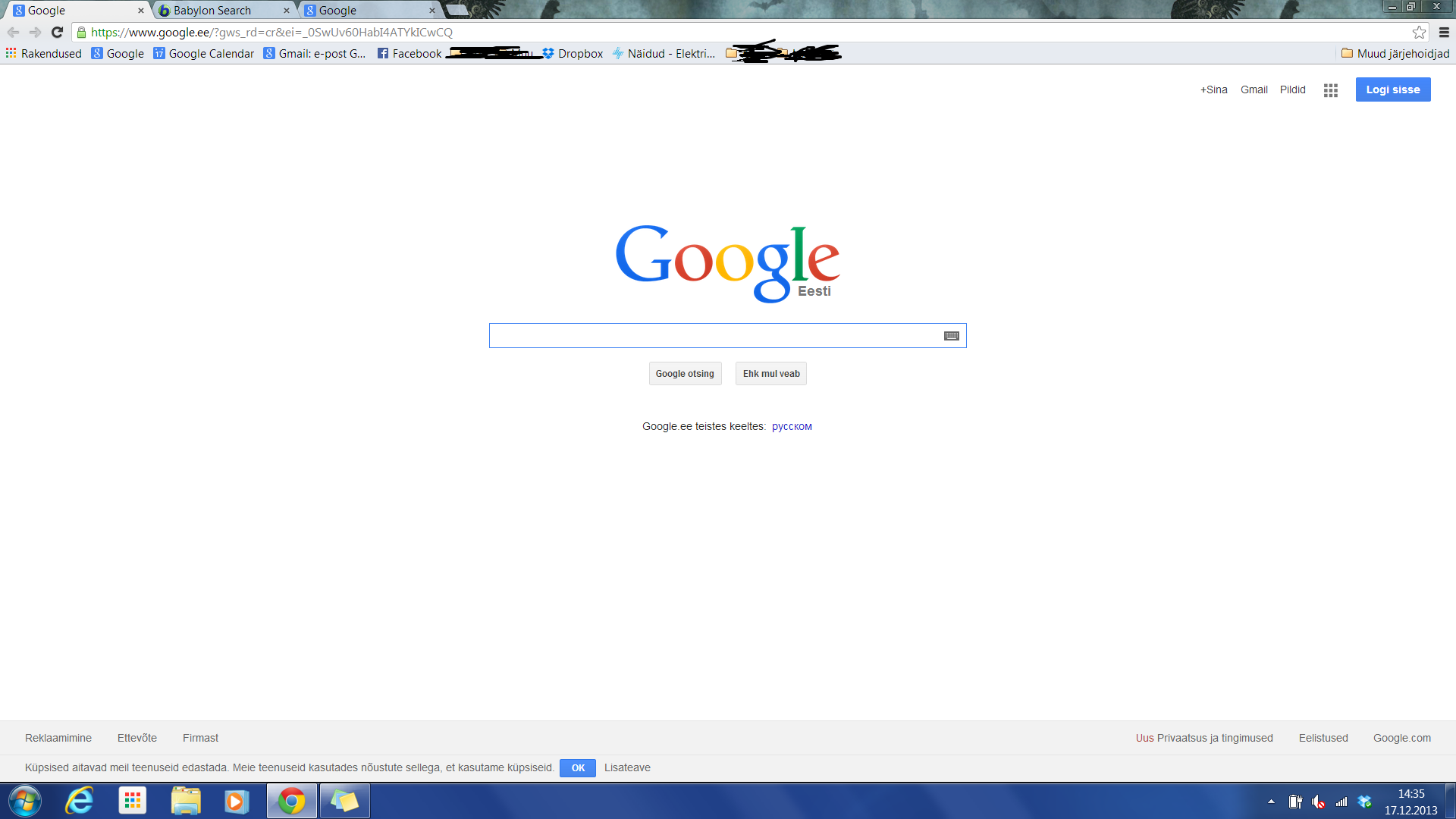Bookmark this page with the star icon
This screenshot has height=819, width=1456.
pos(1419,33)
